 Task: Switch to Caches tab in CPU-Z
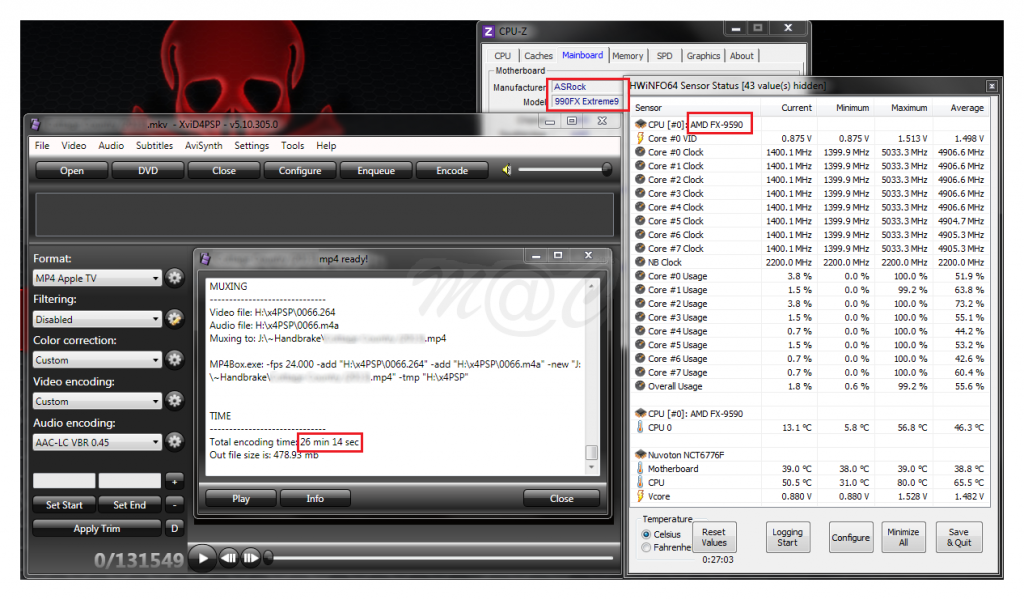538,56
